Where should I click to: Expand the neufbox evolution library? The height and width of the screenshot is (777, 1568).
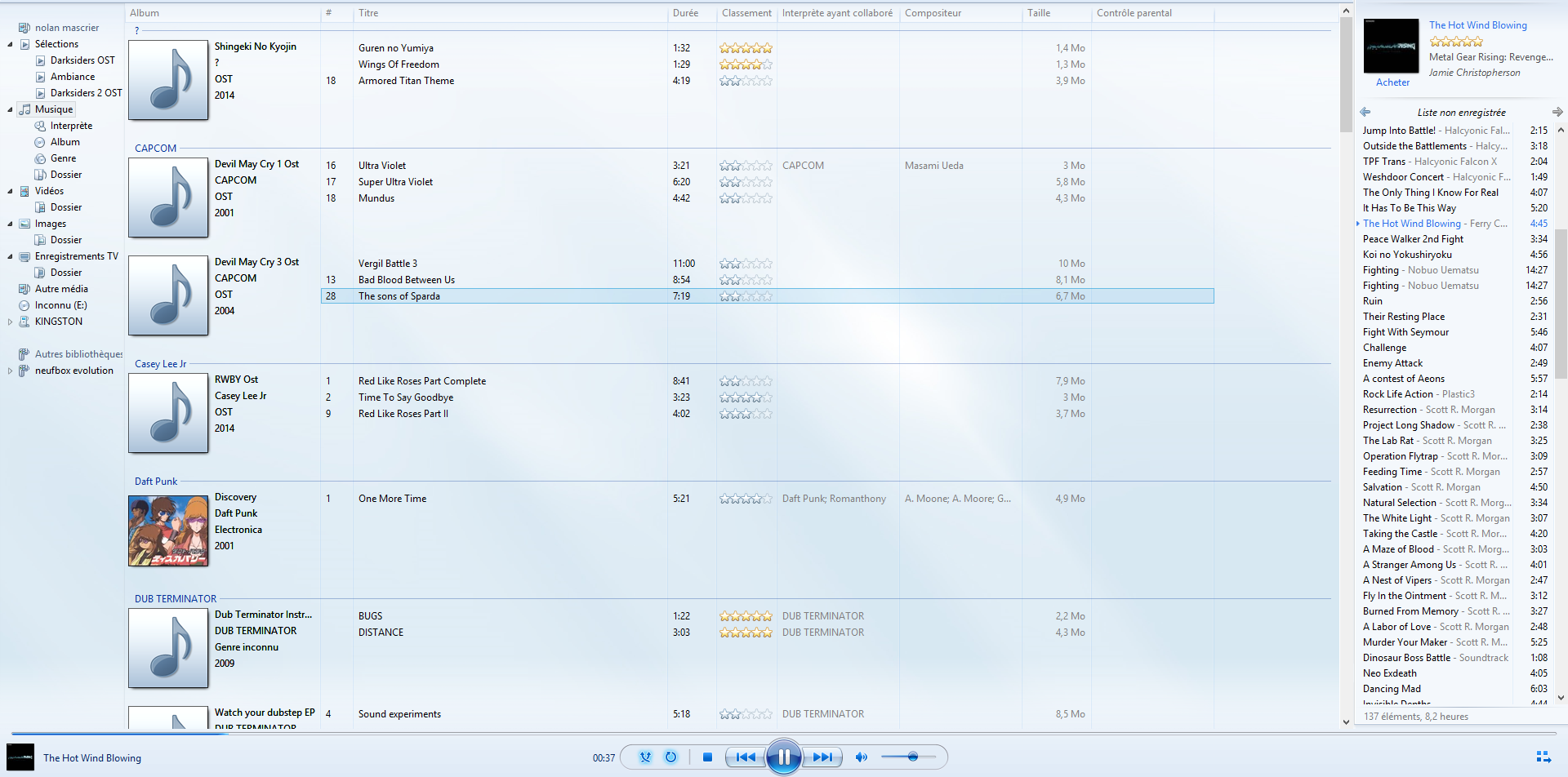coord(10,371)
